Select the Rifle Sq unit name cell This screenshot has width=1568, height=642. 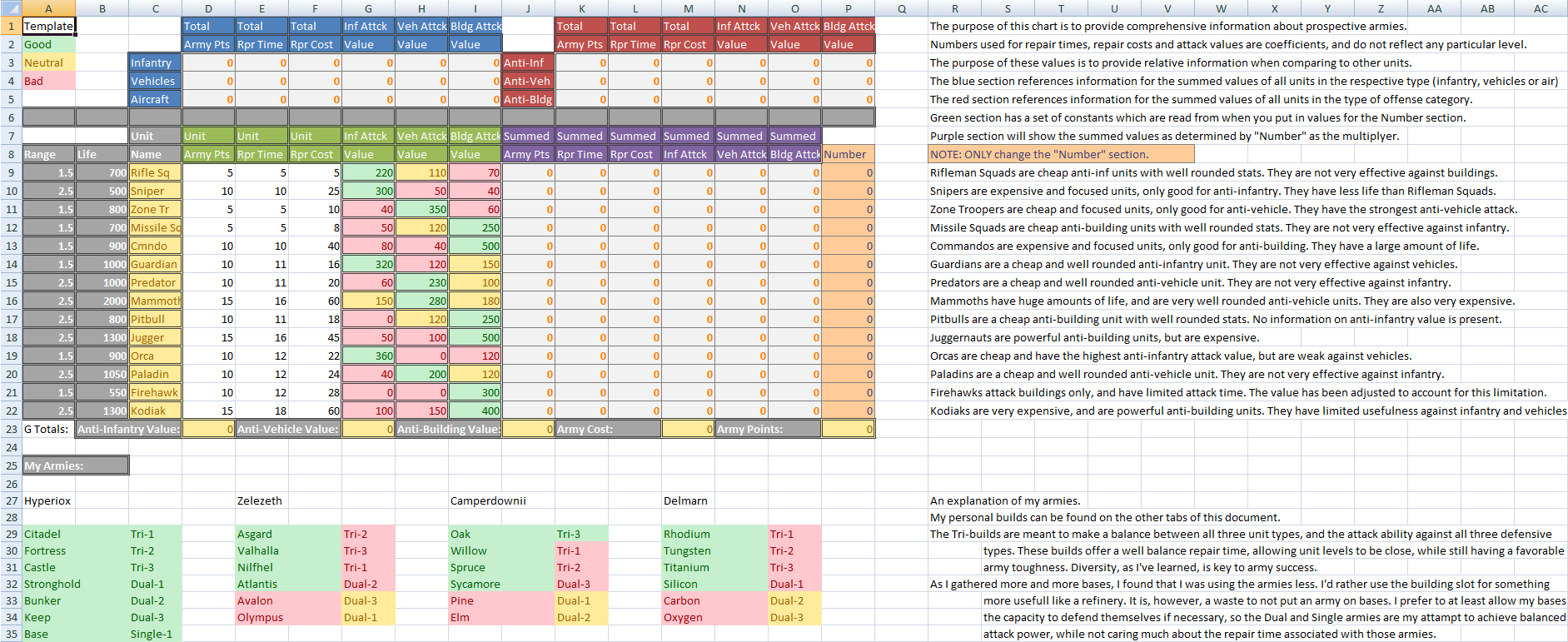click(155, 172)
